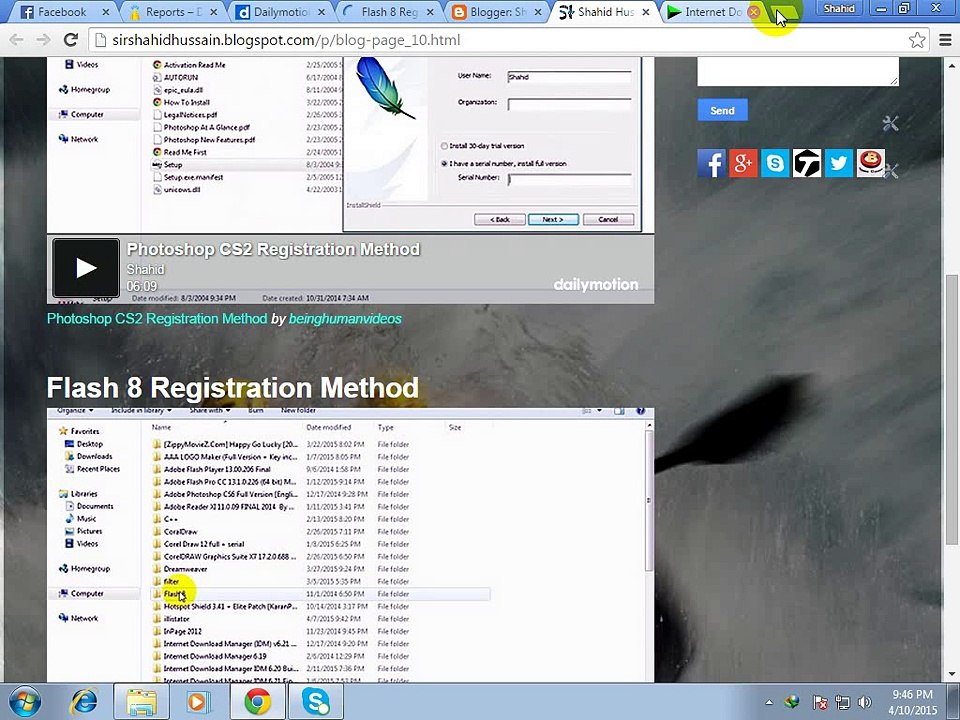Switch to the Facebook tab
960x720 pixels.
(x=61, y=12)
